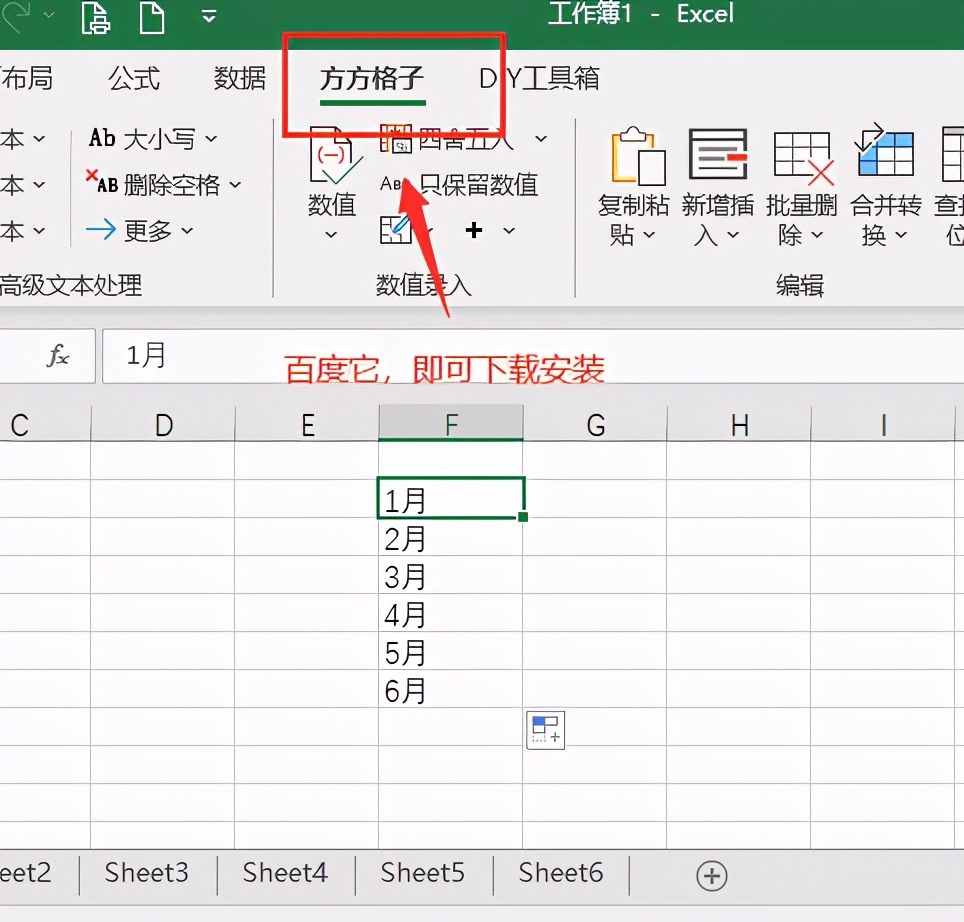Click 只保留数值 keep-values button
Viewport: 964px width, 922px height.
point(459,184)
